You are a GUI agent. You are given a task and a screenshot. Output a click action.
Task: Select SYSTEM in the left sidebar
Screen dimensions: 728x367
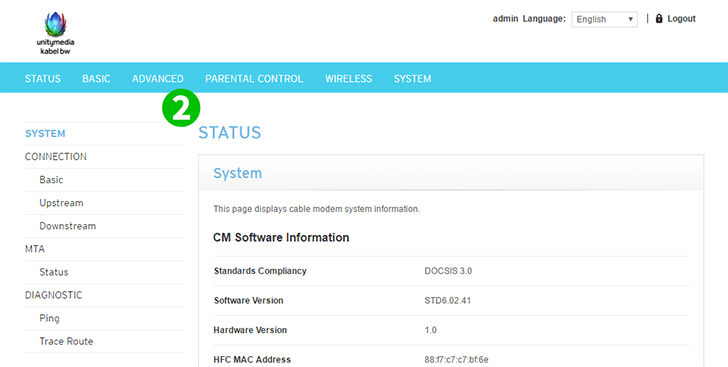[x=45, y=133]
